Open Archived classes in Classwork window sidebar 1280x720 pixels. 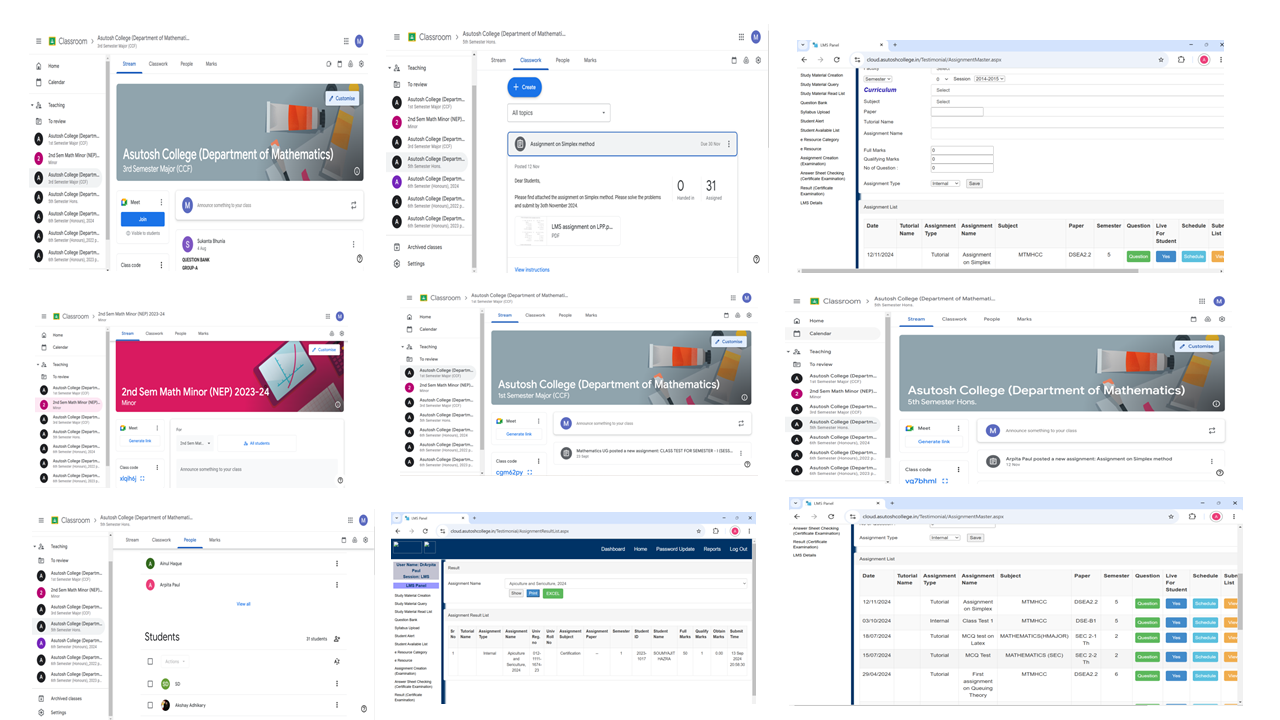click(x=424, y=247)
